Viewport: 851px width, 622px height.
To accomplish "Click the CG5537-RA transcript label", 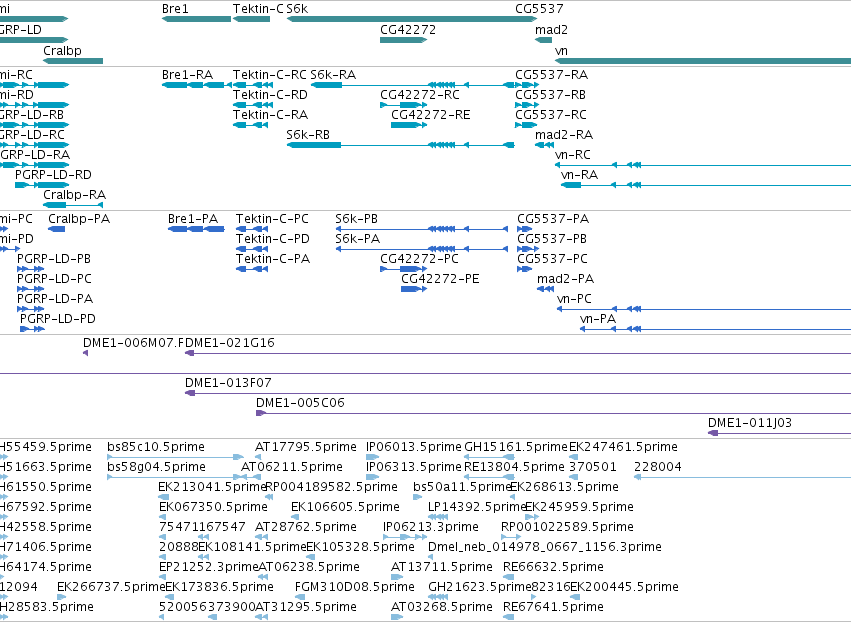I will [551, 74].
